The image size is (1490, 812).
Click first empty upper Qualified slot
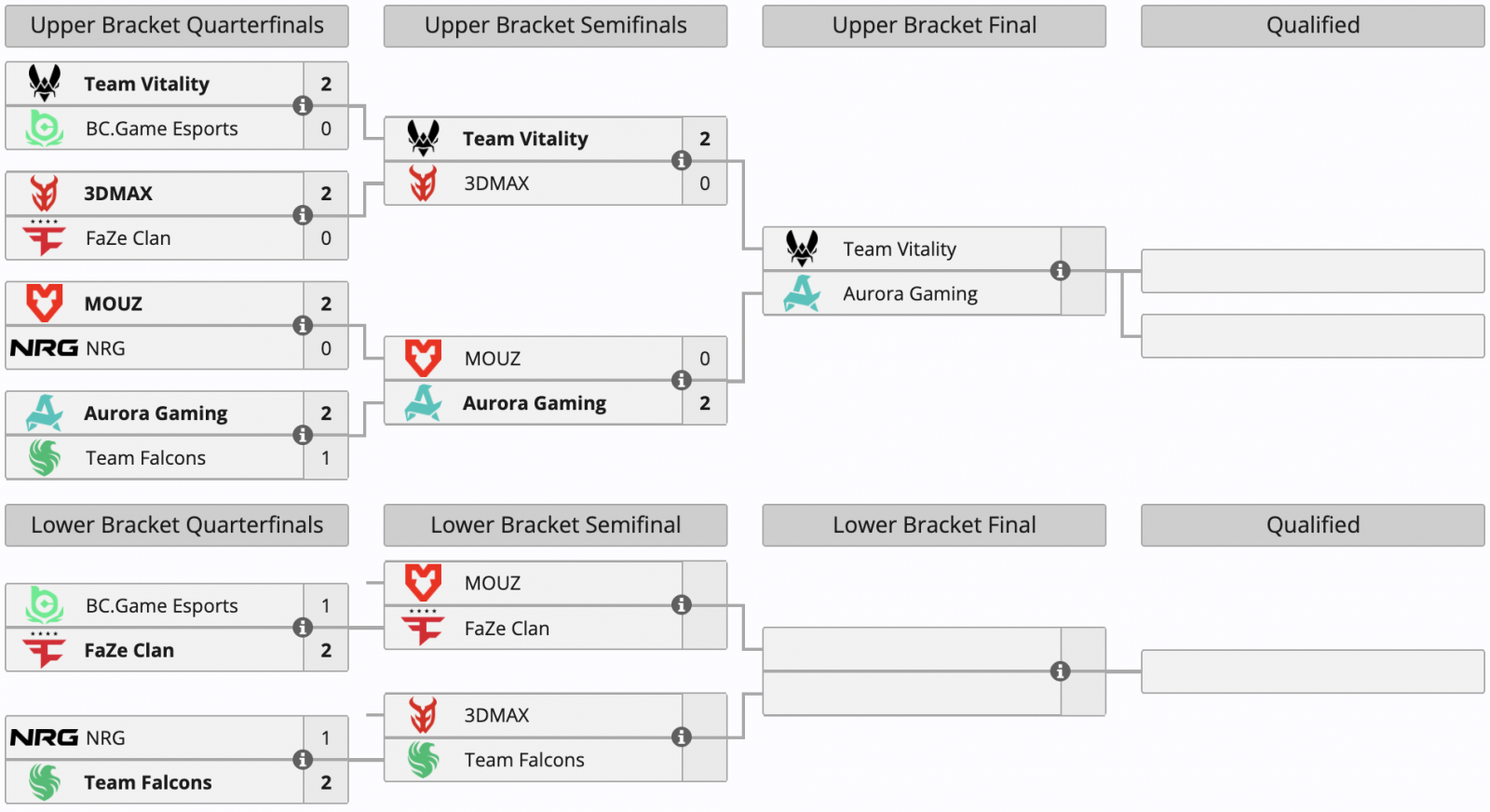point(1312,271)
